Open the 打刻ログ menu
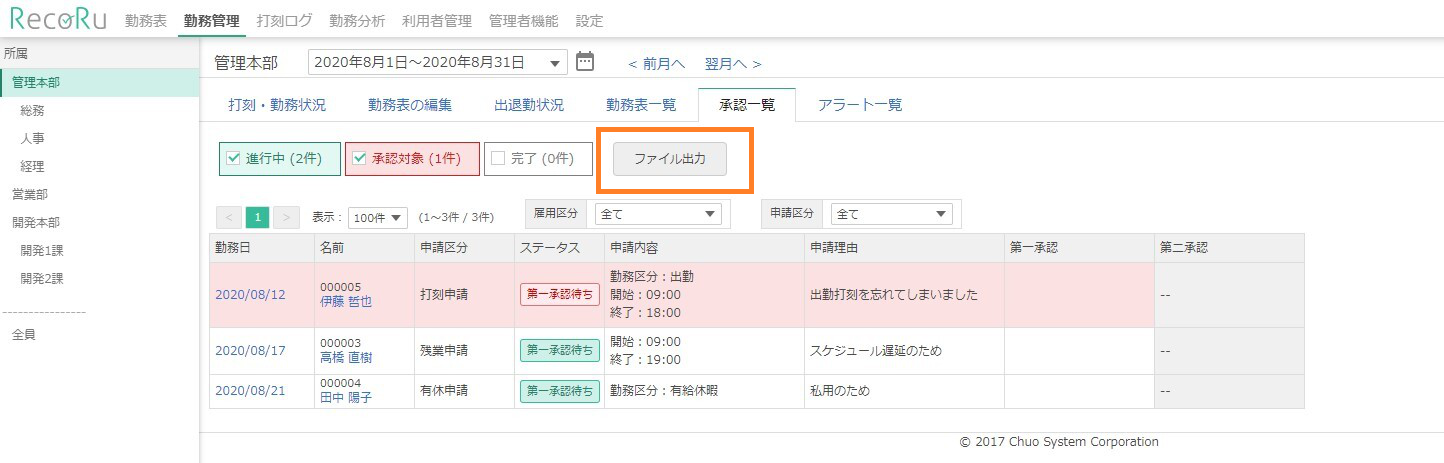This screenshot has width=1444, height=463. pyautogui.click(x=284, y=20)
